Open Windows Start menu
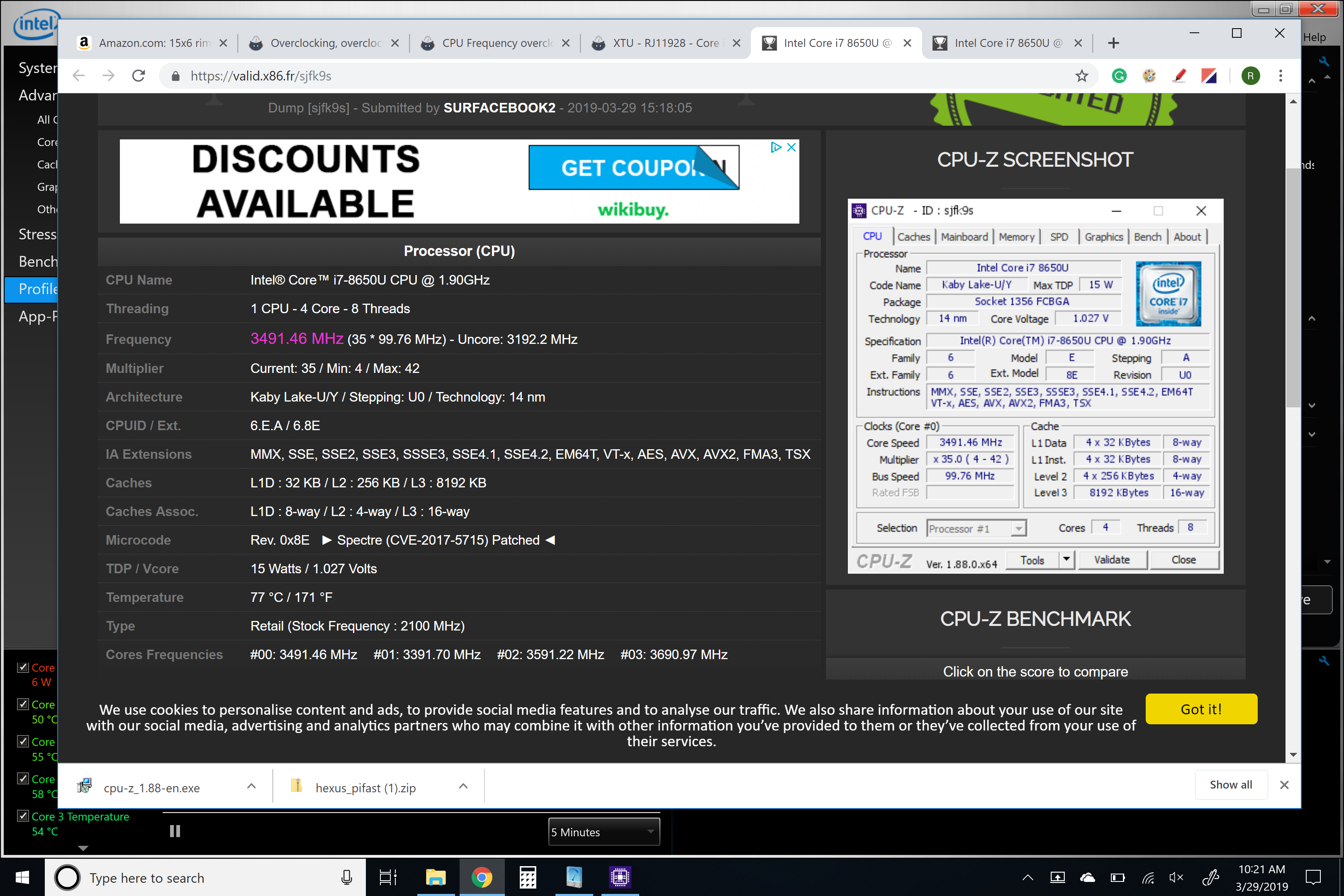The width and height of the screenshot is (1344, 896). click(x=22, y=877)
